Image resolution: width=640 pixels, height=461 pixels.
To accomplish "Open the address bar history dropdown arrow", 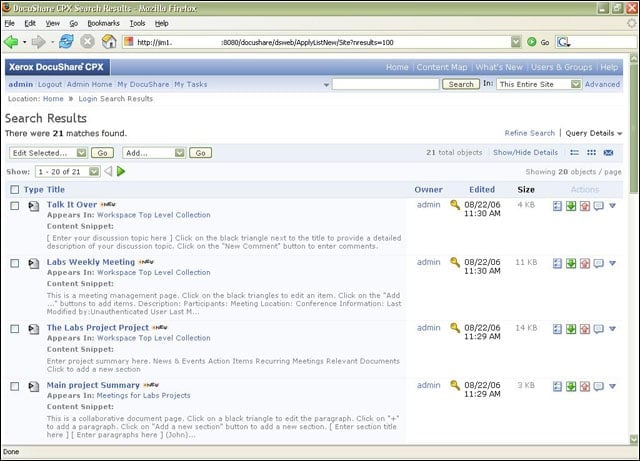I will [516, 42].
